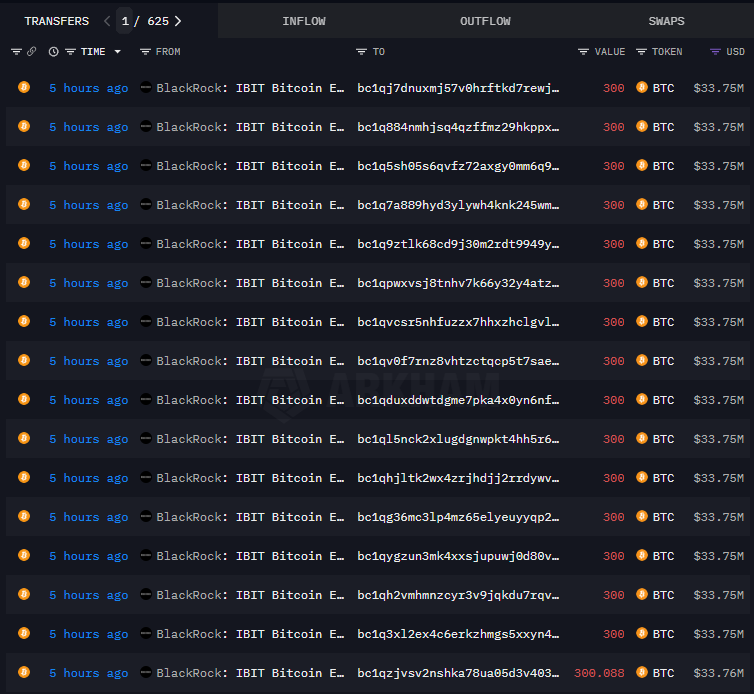
Task: Click the chain link icon in header
Action: click(32, 51)
